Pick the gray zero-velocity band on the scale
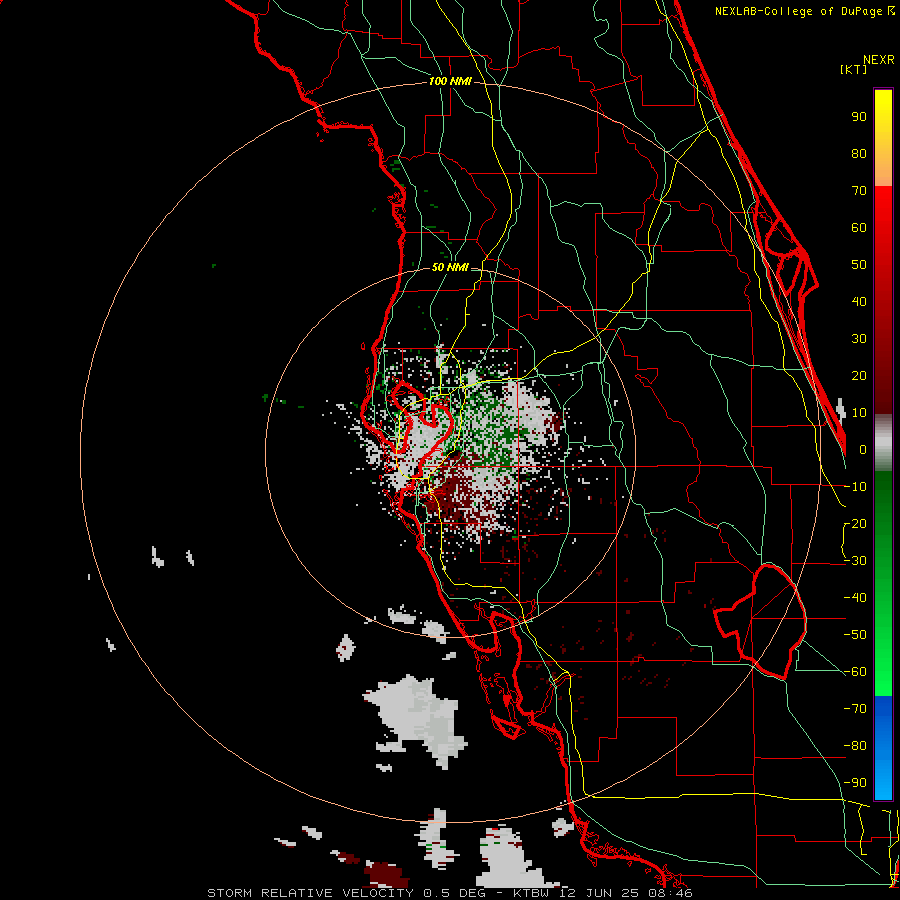 point(883,443)
